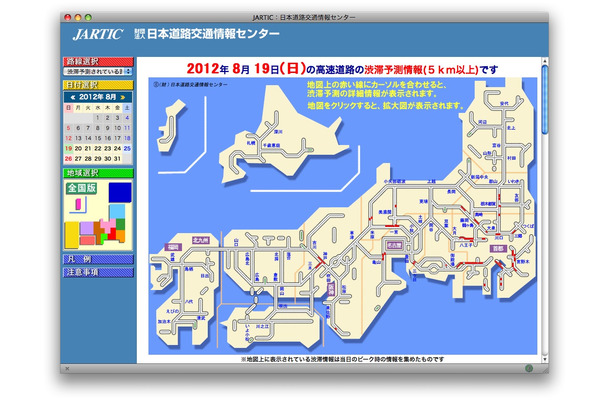Click the 八王子 label on the map
The image size is (610, 400).
(x=466, y=246)
